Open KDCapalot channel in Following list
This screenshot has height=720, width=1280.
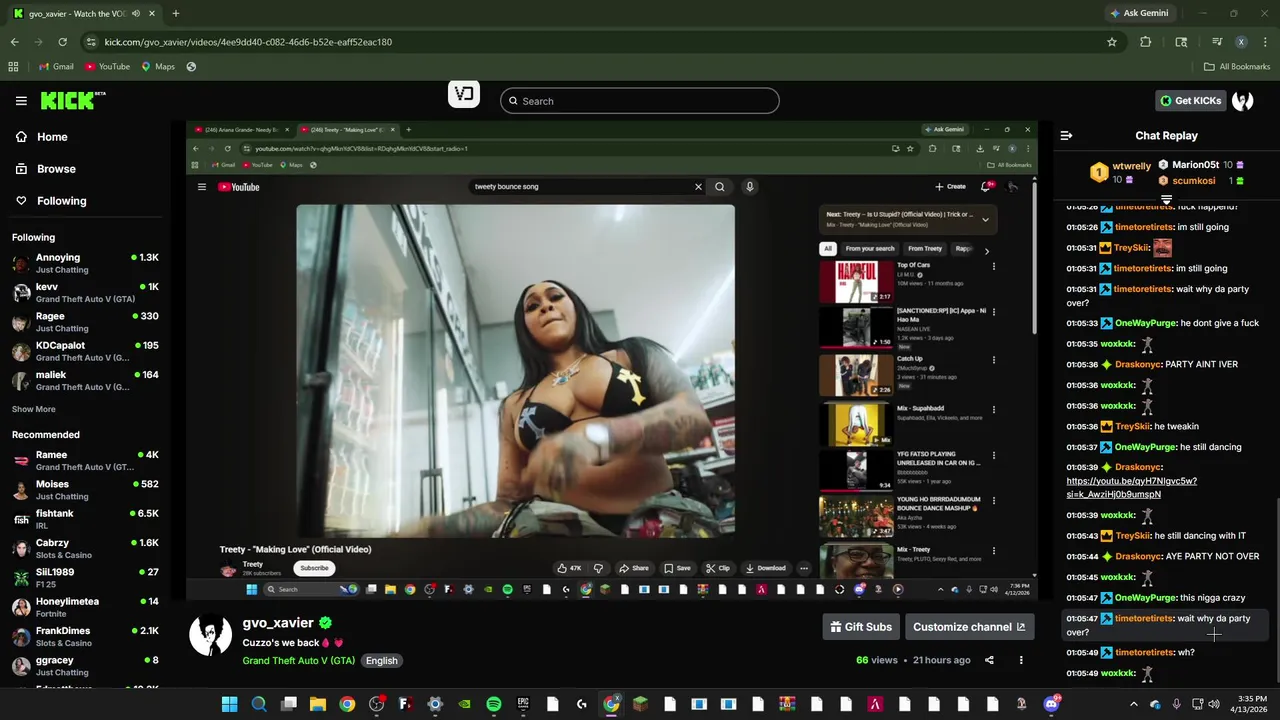(85, 351)
